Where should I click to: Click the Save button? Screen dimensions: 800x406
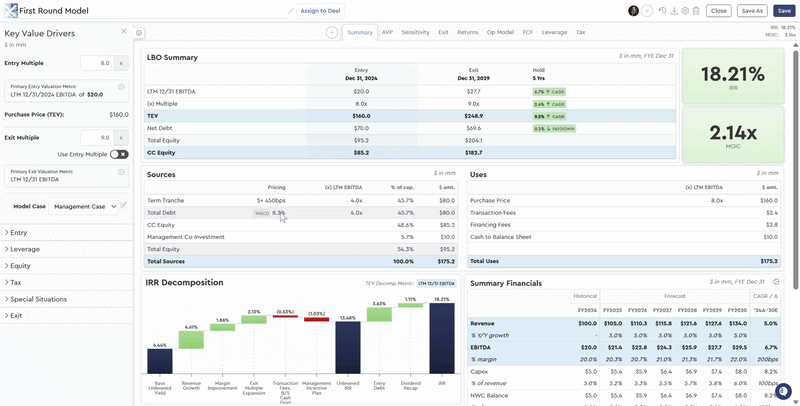[x=784, y=11]
